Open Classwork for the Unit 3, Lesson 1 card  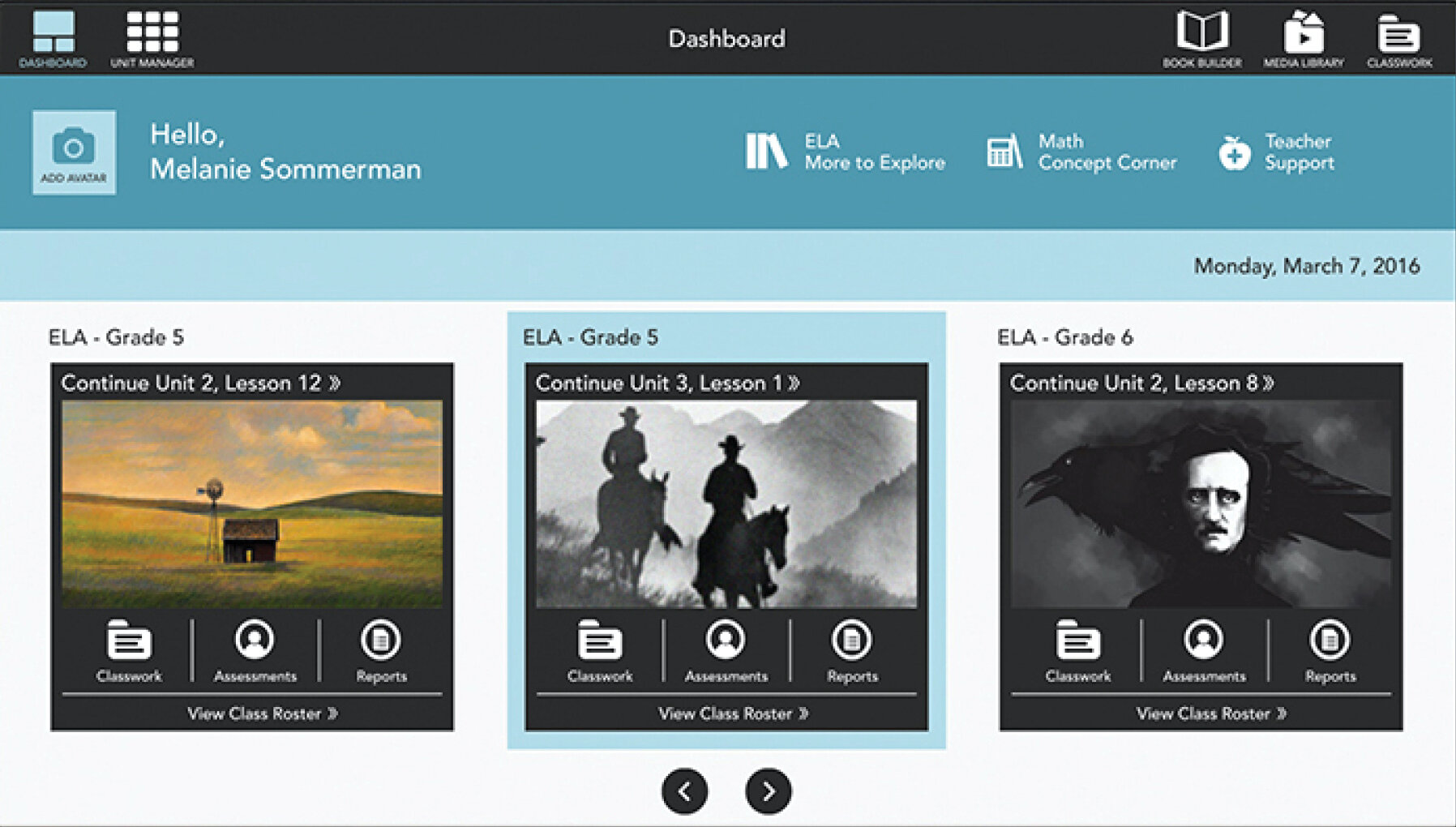600,651
